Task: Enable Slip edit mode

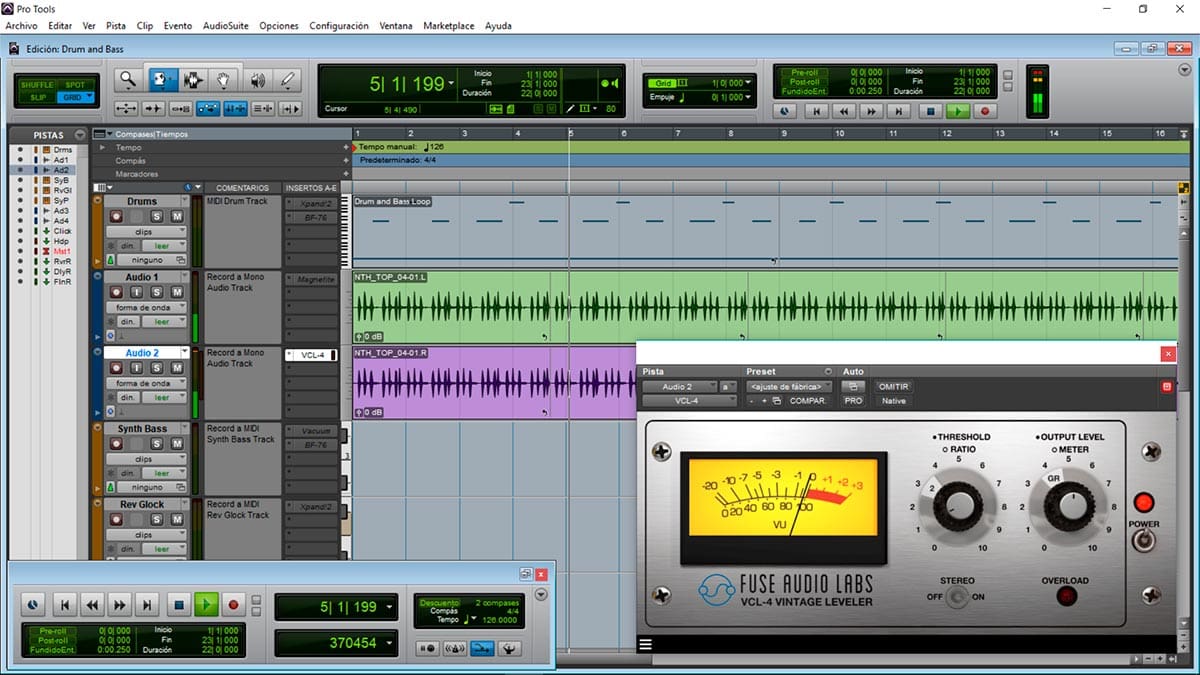Action: point(40,97)
